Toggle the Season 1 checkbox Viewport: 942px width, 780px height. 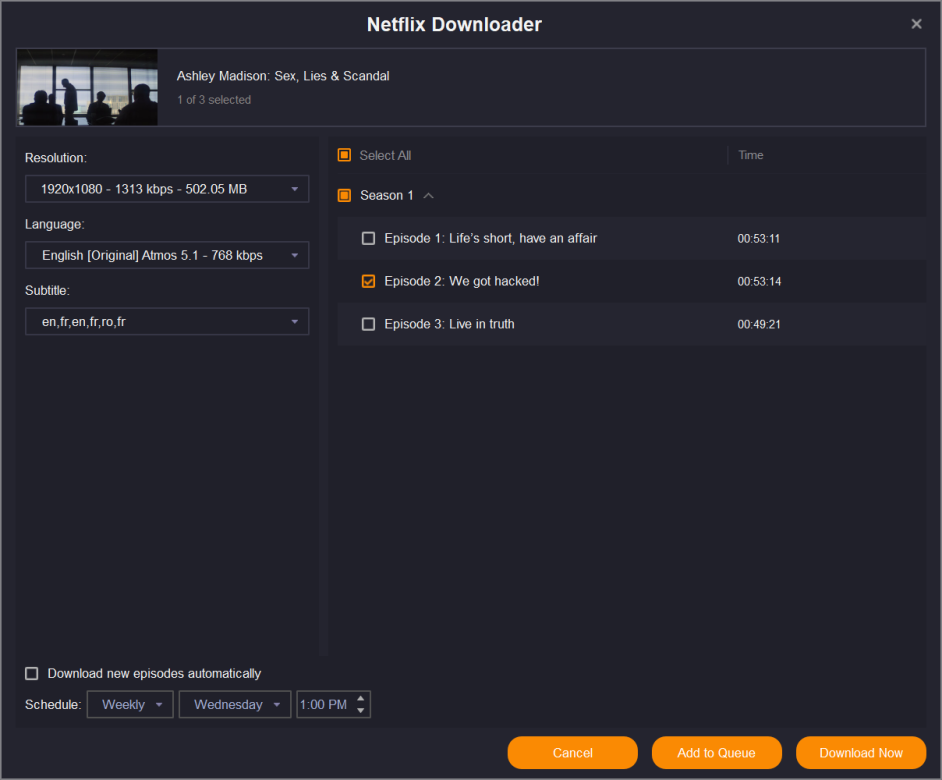(344, 195)
